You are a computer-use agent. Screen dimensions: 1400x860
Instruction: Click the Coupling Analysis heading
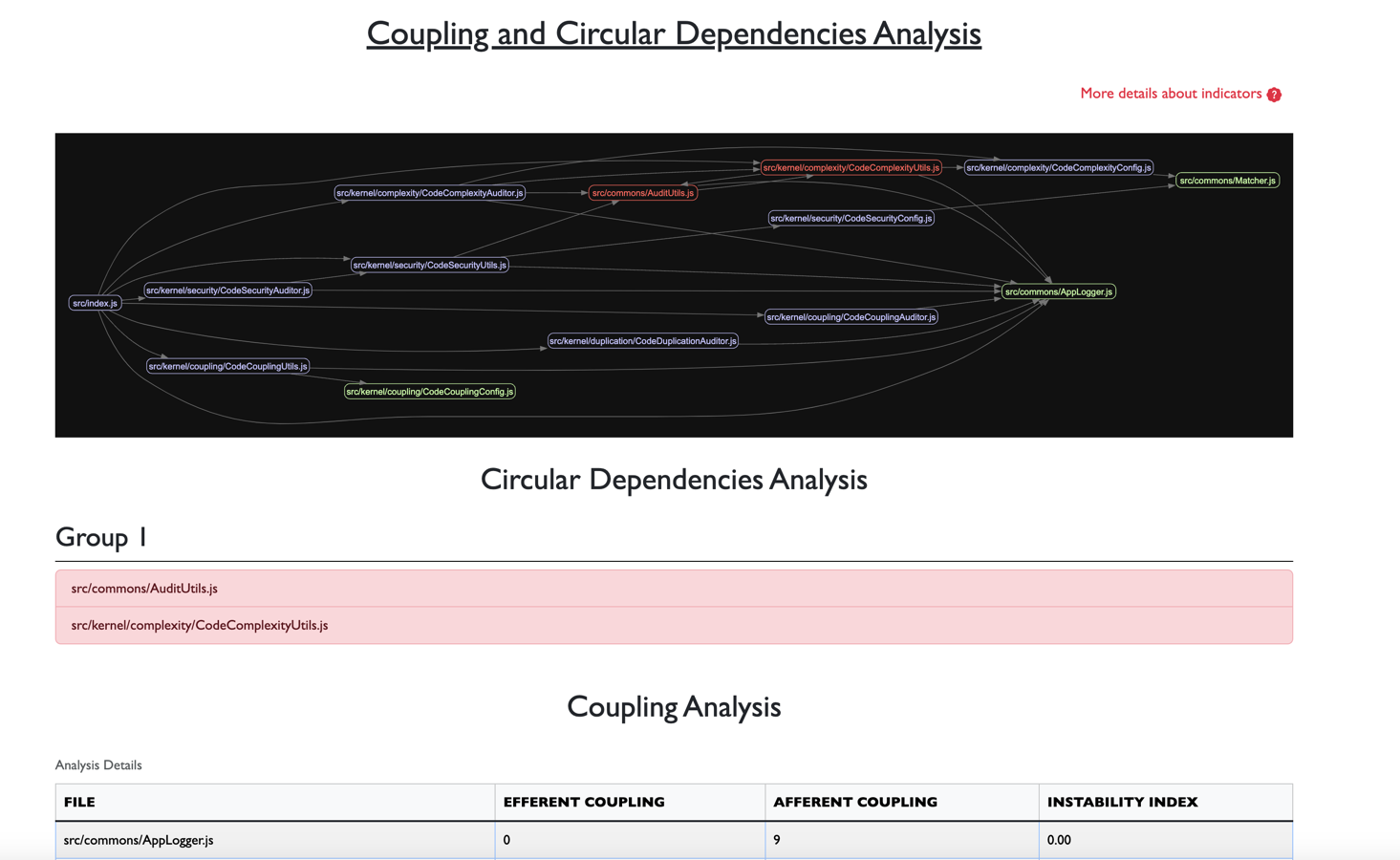(674, 707)
